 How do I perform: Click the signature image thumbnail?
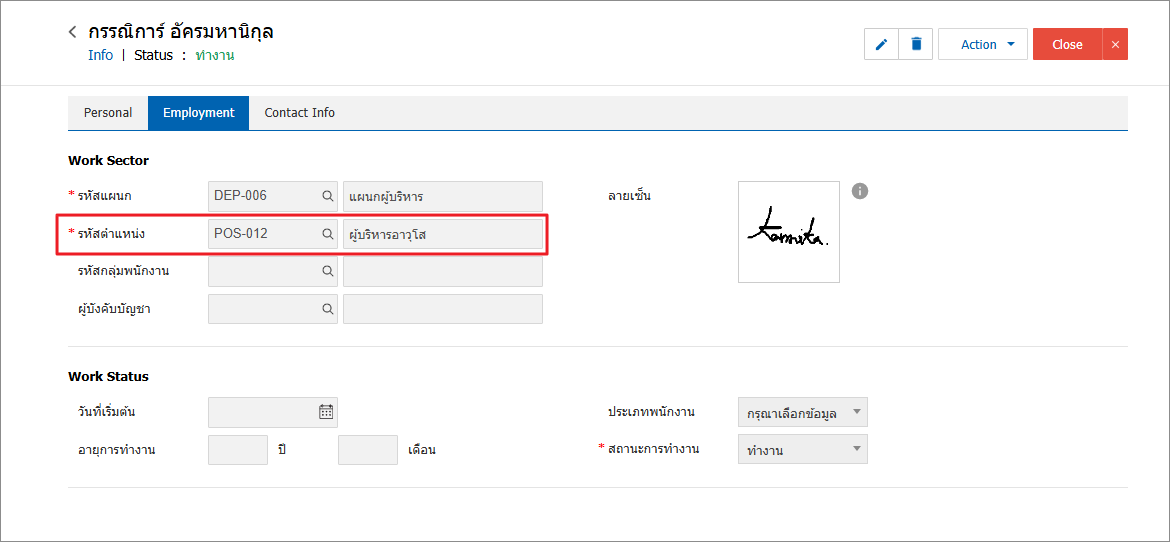point(789,232)
